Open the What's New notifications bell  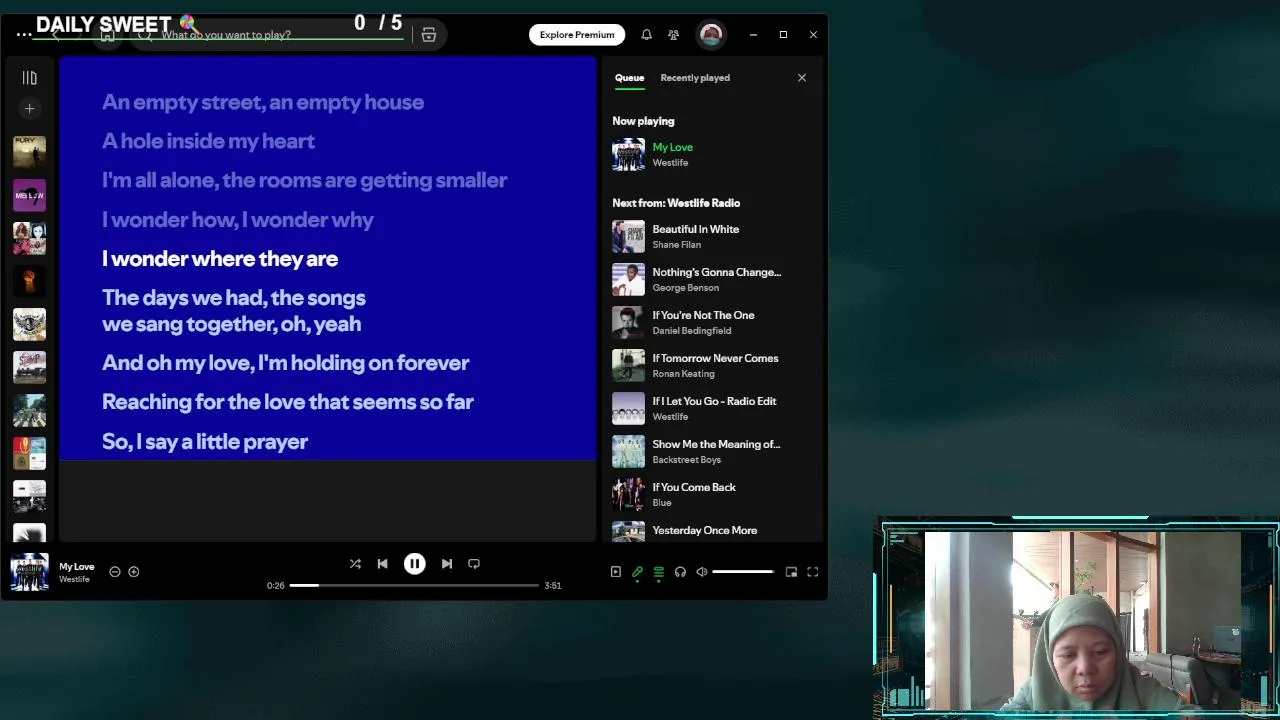point(646,35)
